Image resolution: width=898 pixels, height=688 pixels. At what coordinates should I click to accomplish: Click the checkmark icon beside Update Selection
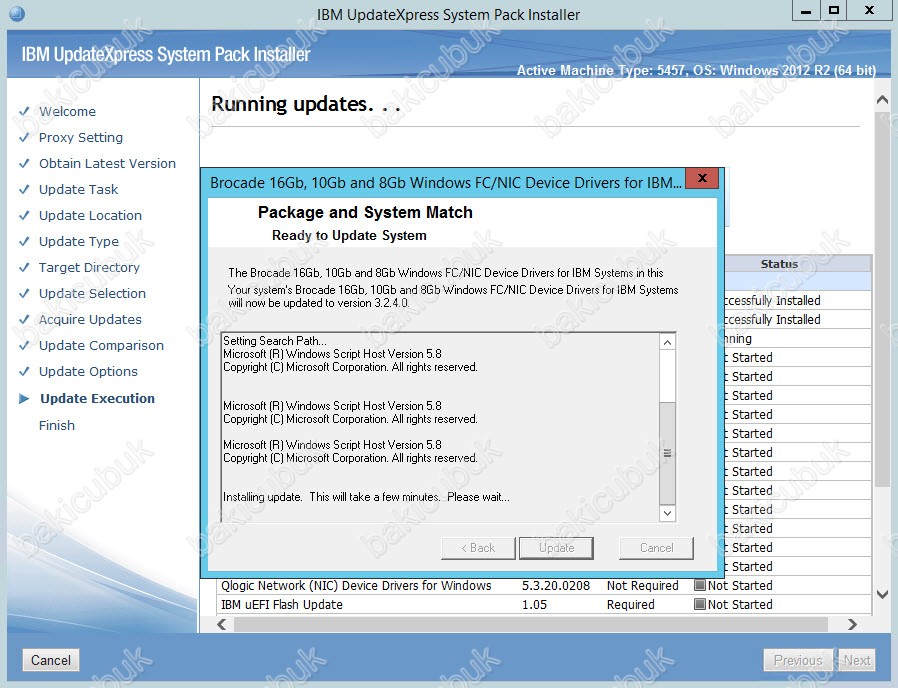click(x=24, y=293)
